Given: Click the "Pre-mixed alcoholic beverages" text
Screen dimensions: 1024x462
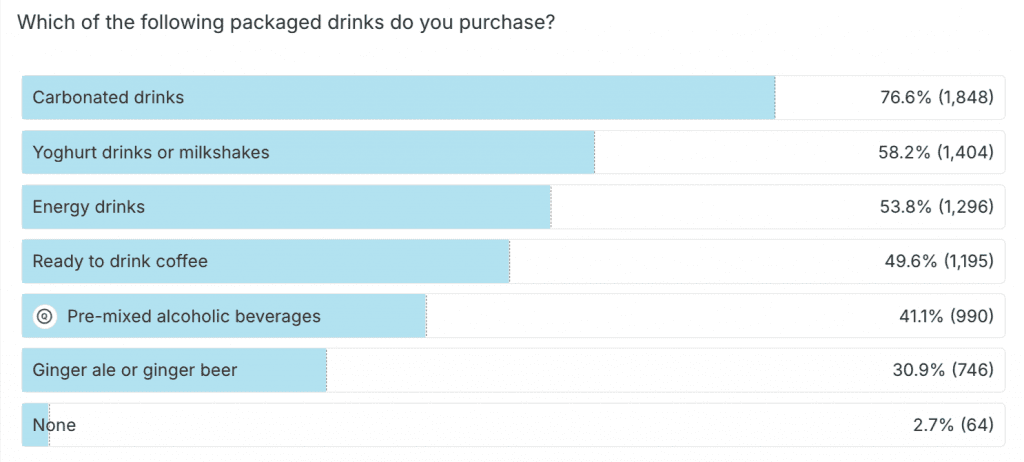Looking at the screenshot, I should point(194,316).
